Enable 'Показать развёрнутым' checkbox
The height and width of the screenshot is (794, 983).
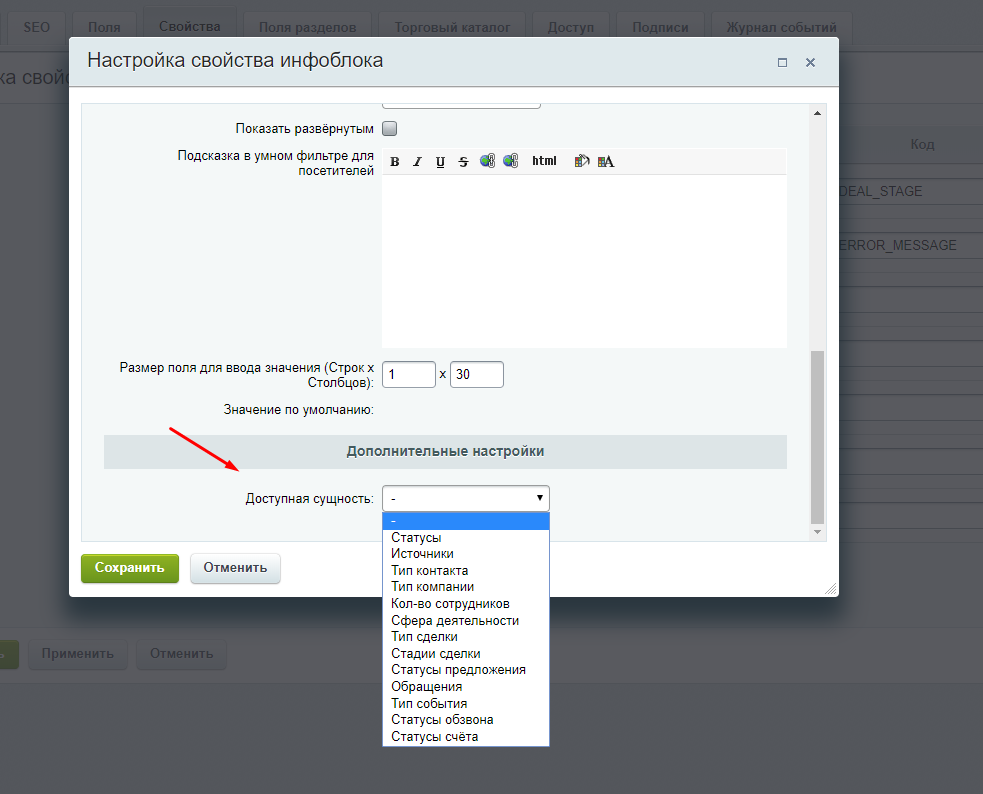[x=389, y=128]
